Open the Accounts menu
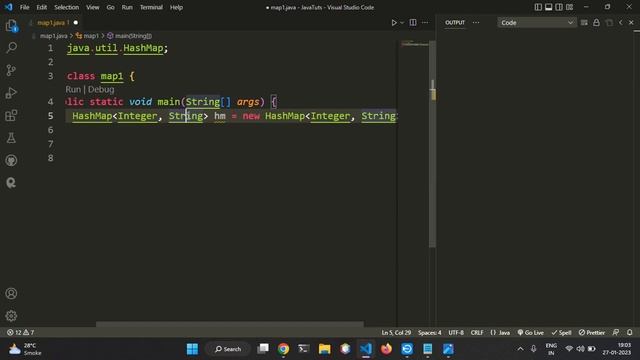Screen dimensions: 640x360 [11, 293]
